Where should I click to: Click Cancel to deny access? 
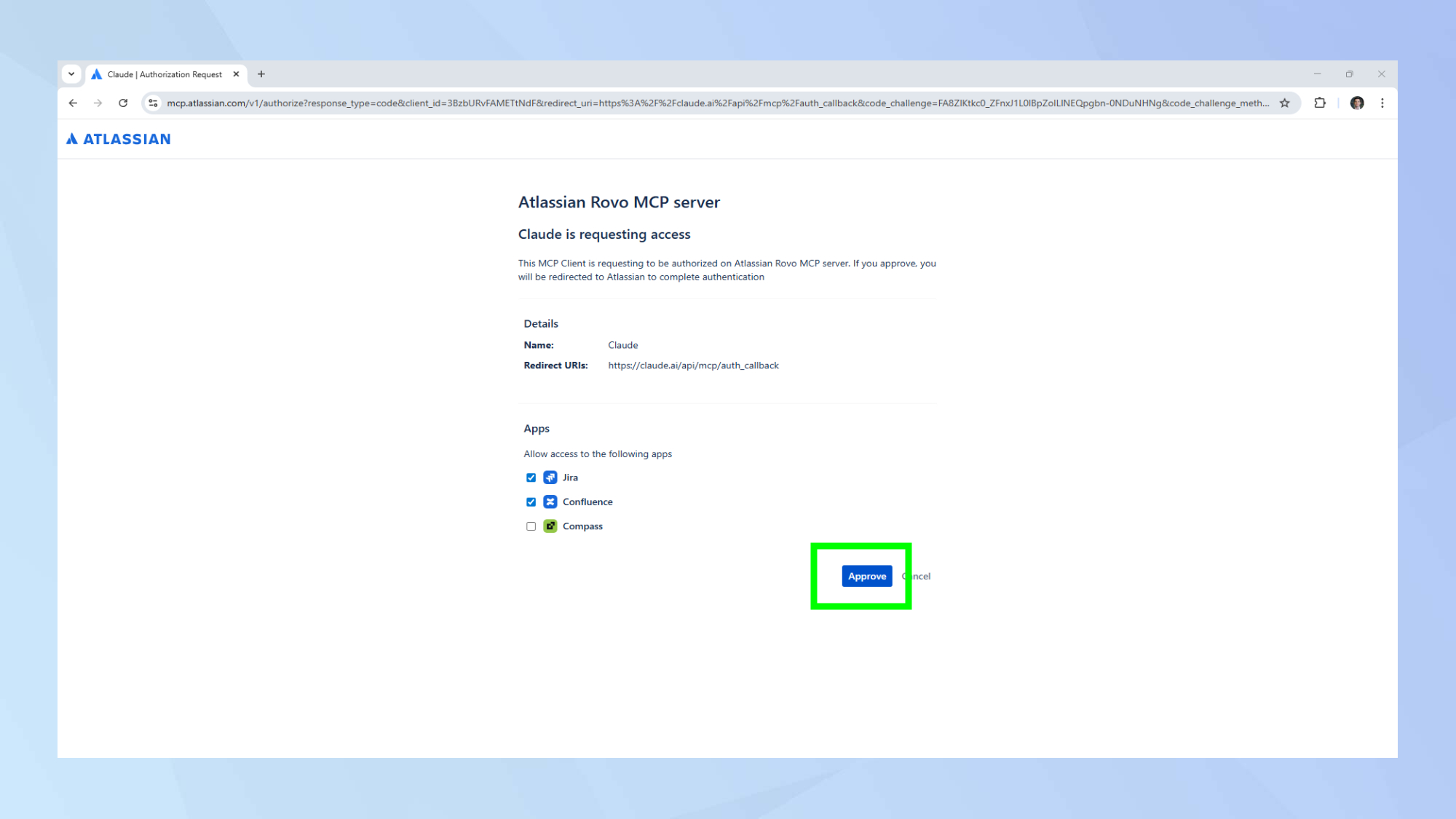coord(920,576)
